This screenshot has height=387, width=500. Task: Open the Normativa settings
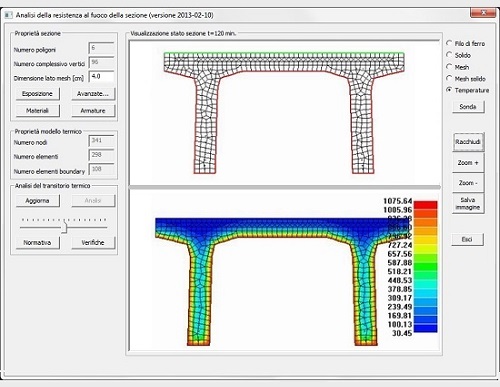[38, 243]
